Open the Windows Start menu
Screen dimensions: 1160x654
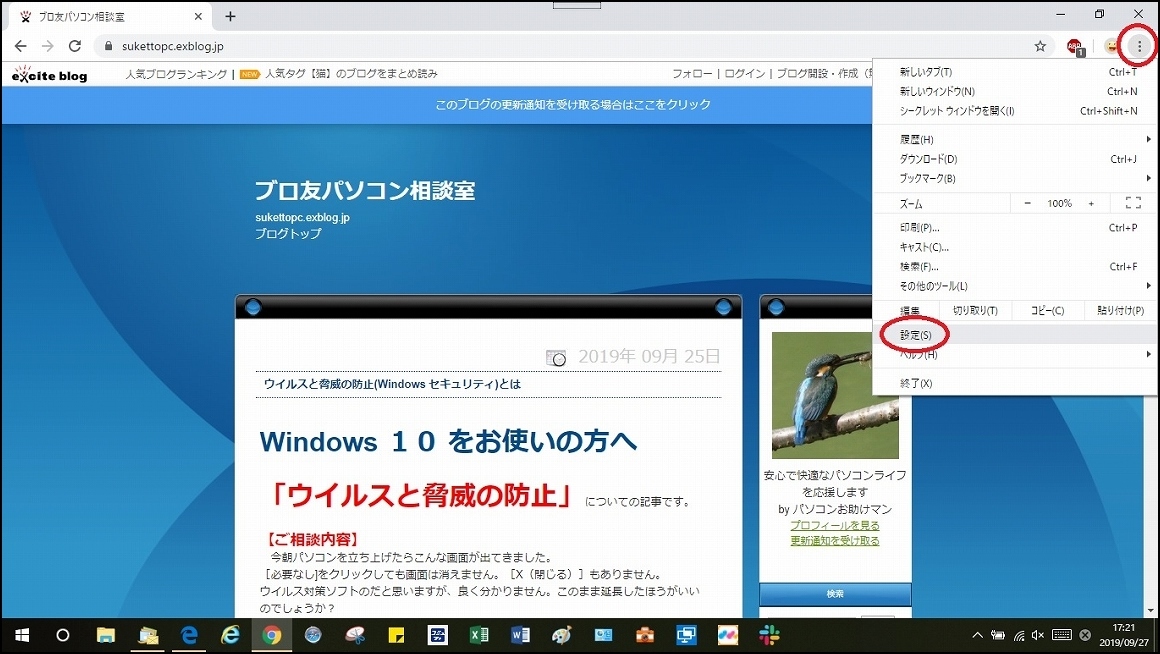(x=21, y=636)
